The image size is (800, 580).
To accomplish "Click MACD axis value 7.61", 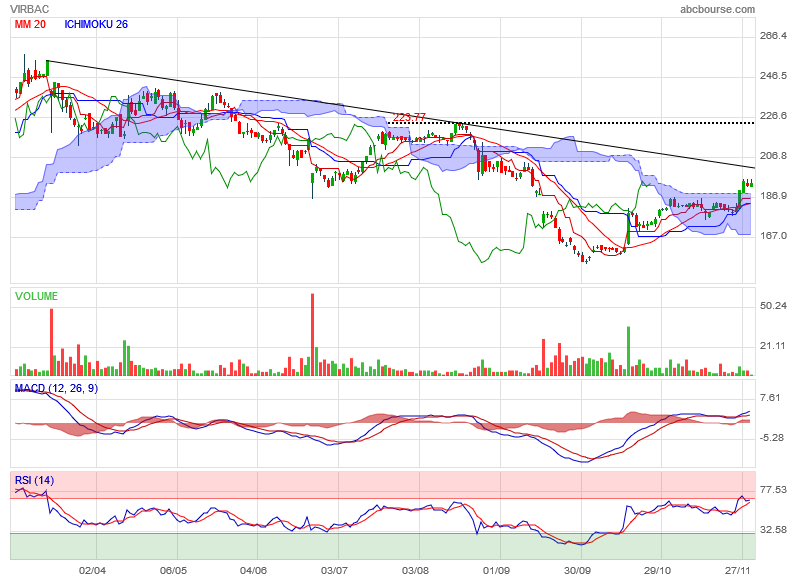I will pyautogui.click(x=770, y=397).
